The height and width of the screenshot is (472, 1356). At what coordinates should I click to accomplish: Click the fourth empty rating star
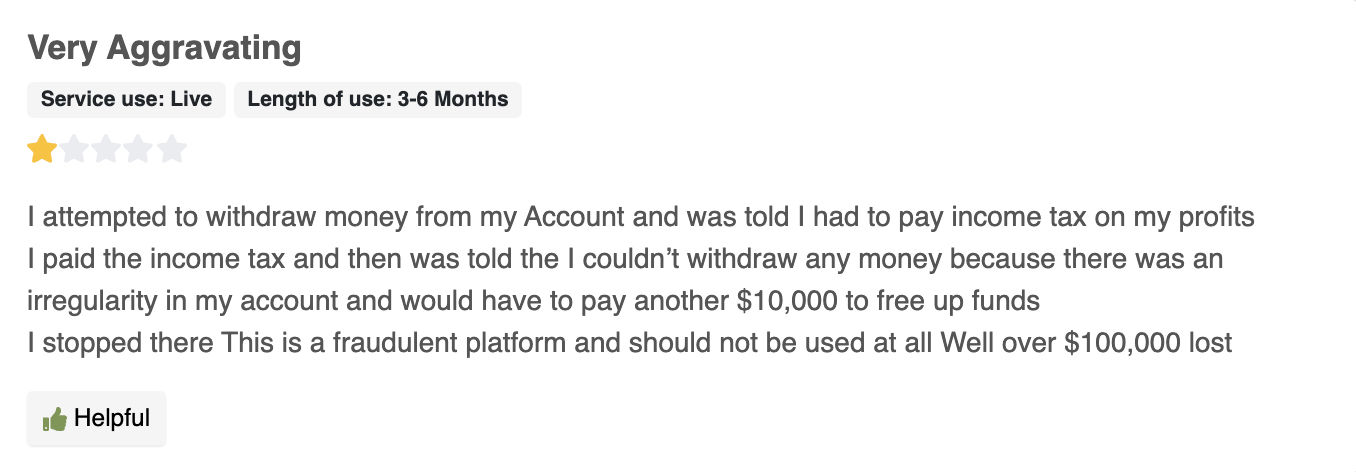pyautogui.click(x=139, y=150)
